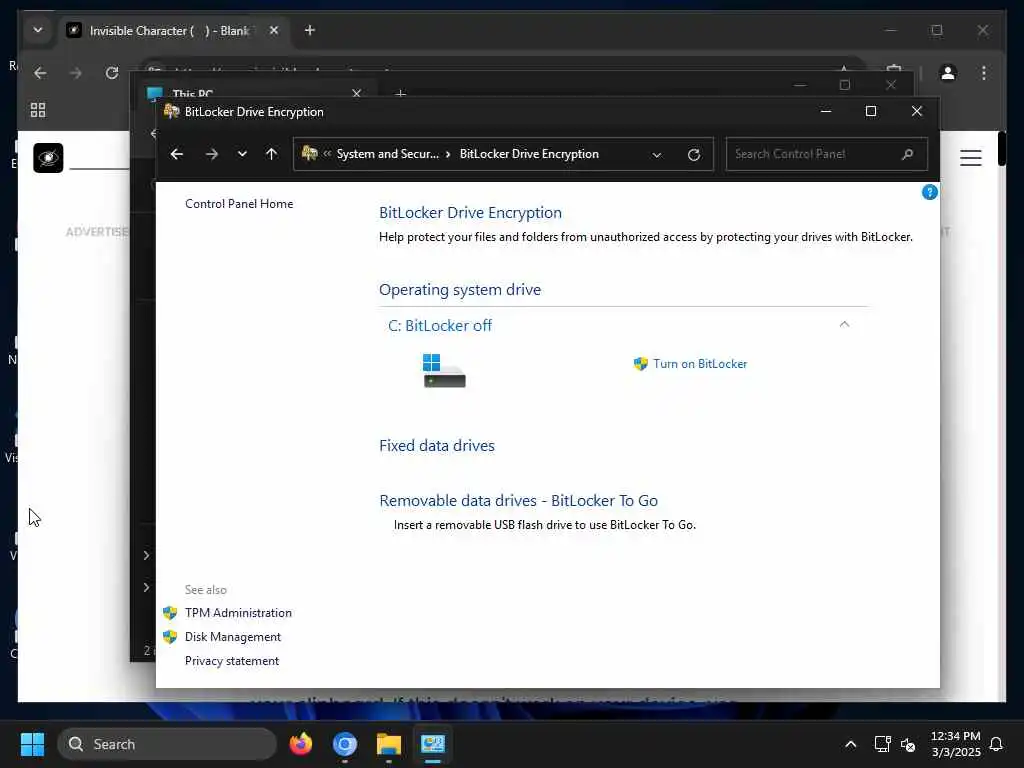Viewport: 1024px width, 768px height.
Task: Open Privacy statement link
Action: [x=232, y=661]
